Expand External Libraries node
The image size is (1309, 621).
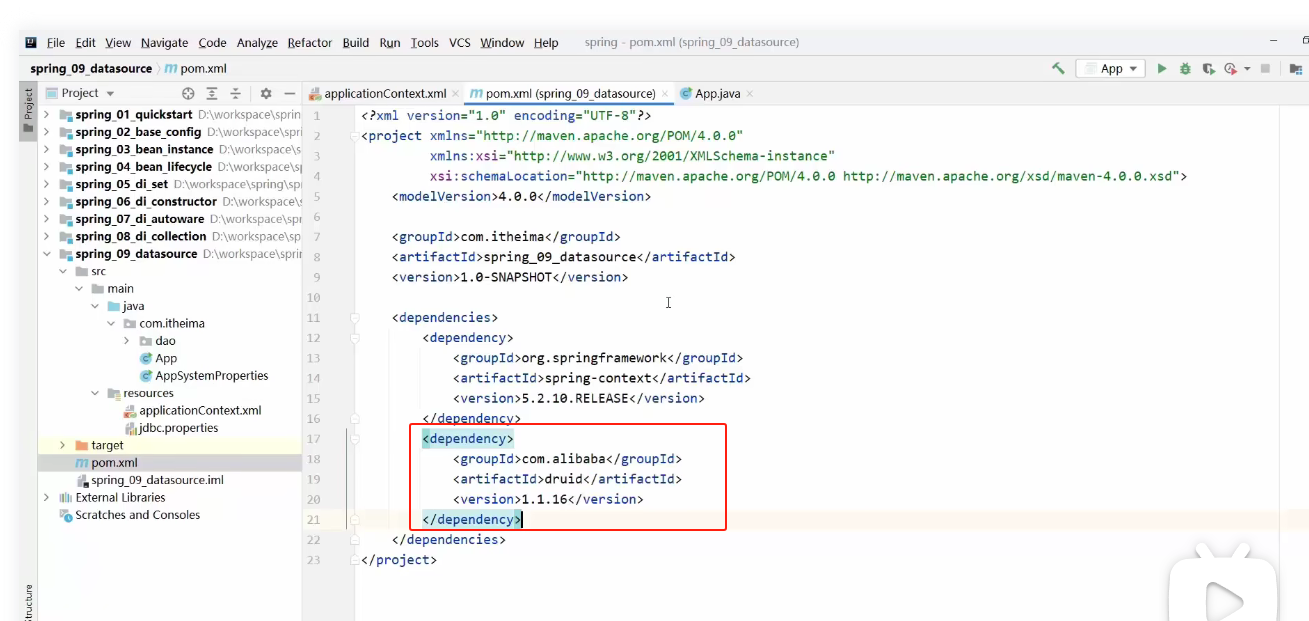(x=46, y=498)
